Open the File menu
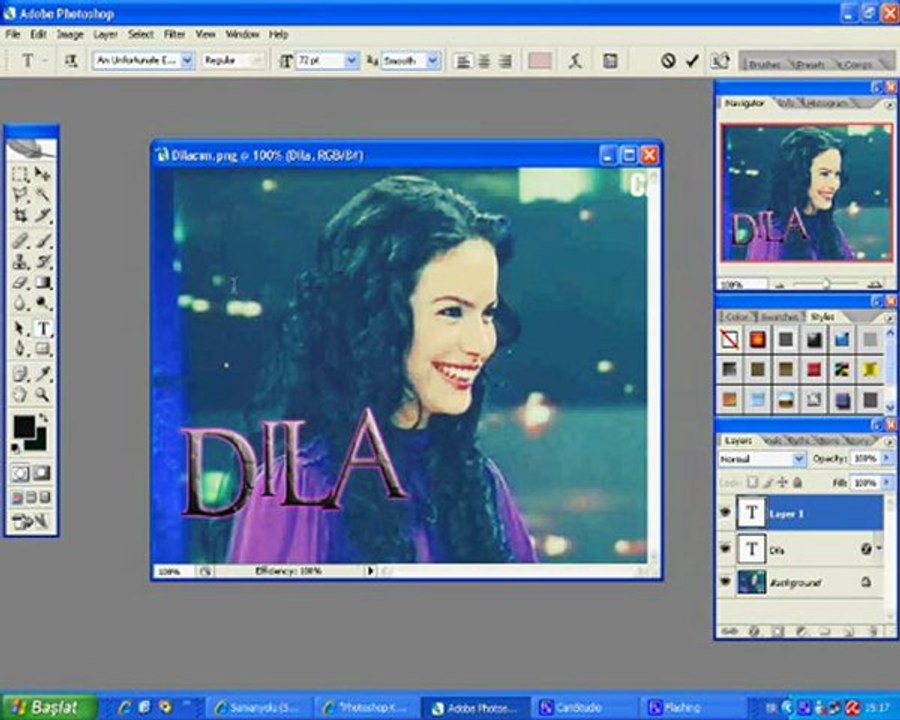Screen dimensions: 900x720 tap(13, 34)
